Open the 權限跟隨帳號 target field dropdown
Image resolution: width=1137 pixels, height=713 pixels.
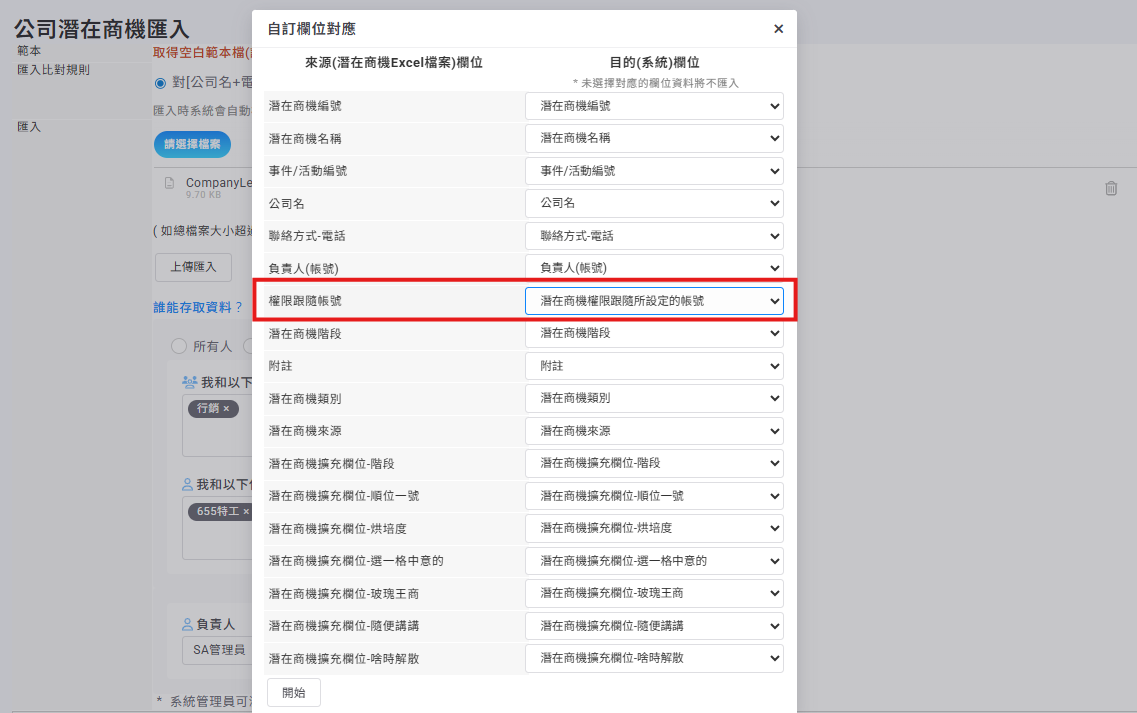[x=654, y=301]
